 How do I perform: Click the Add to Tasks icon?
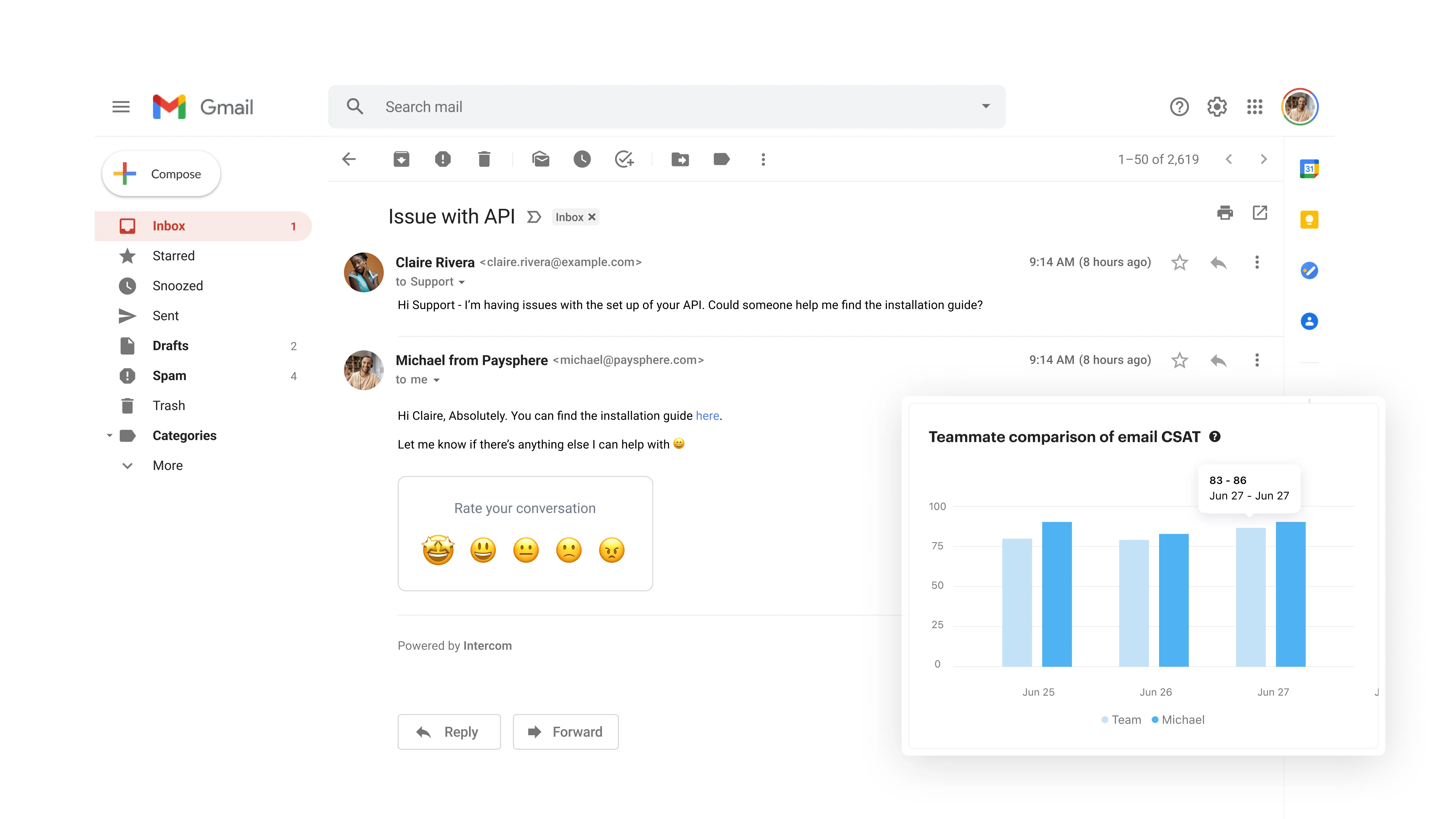click(624, 159)
